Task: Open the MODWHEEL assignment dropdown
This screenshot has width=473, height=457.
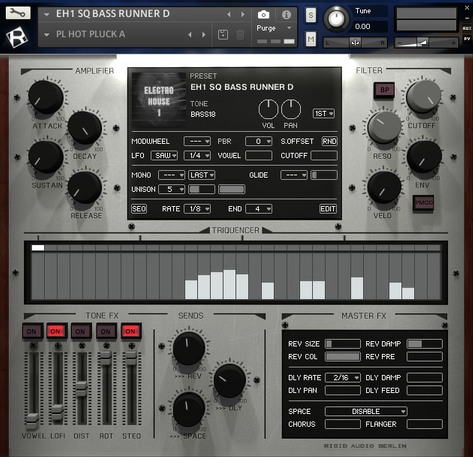Action: (197, 141)
